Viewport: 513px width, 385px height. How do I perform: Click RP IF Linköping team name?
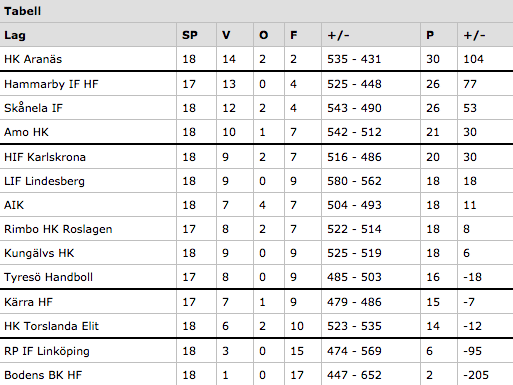coord(47,351)
